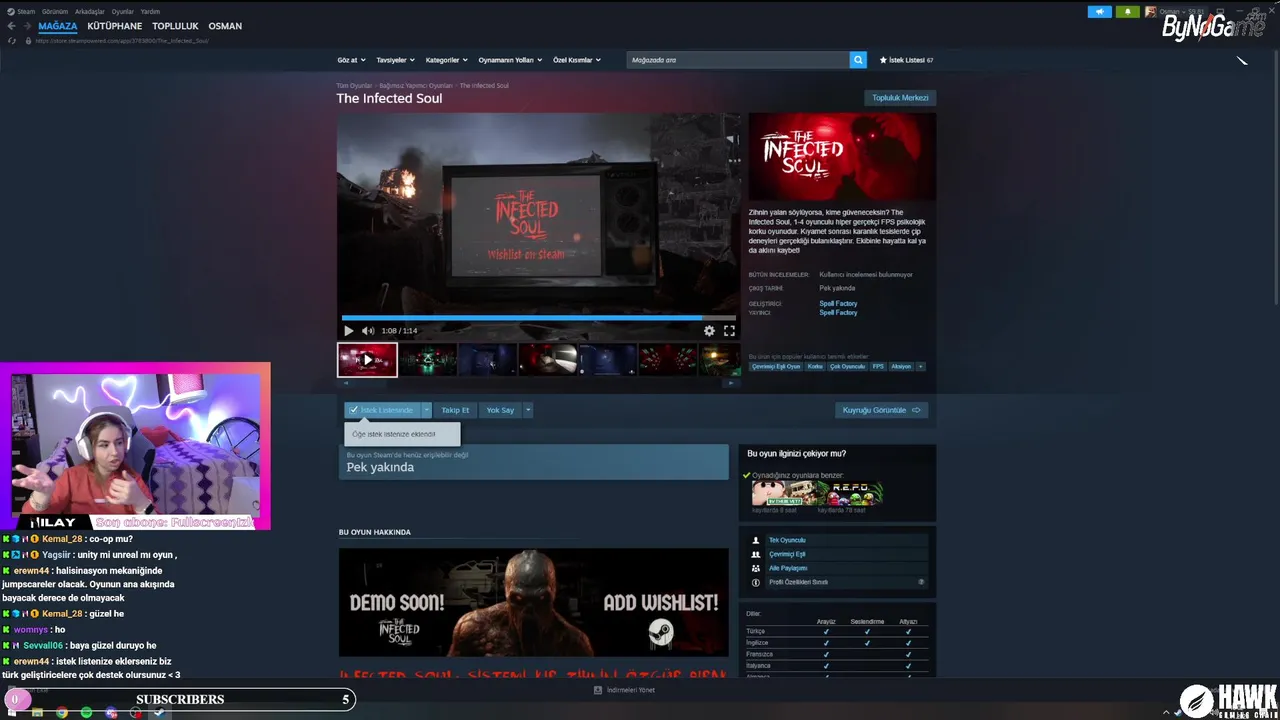Expand the Oynamanın Yolları dropdown
The height and width of the screenshot is (720, 1280).
(510, 60)
